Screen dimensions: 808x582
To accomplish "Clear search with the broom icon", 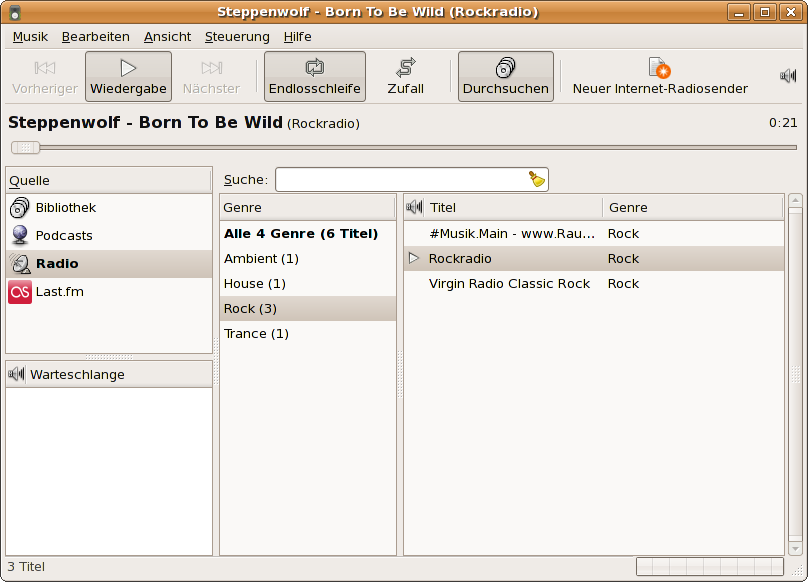I will point(537,179).
